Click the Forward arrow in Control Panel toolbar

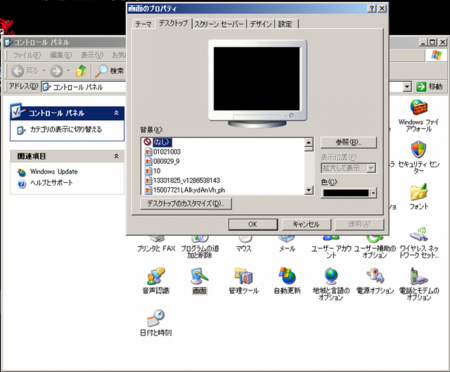pos(56,71)
